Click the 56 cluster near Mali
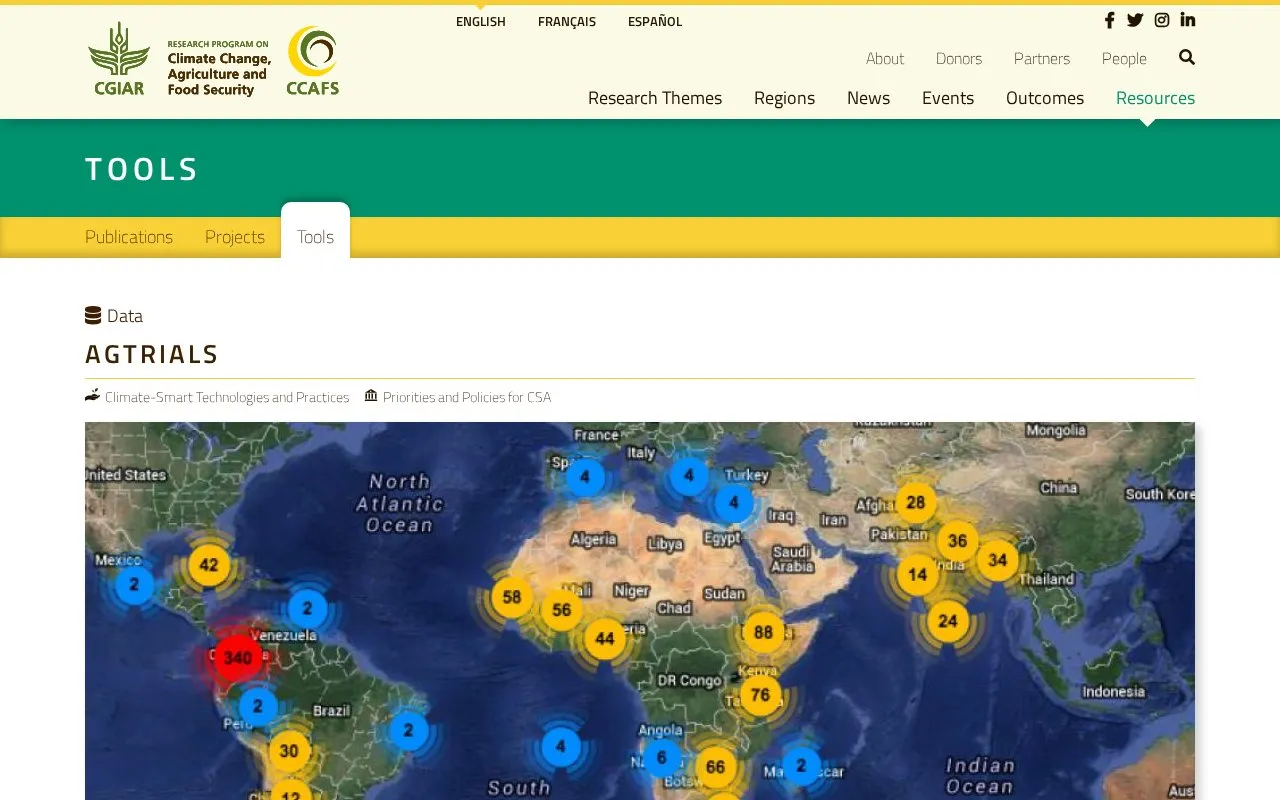This screenshot has height=800, width=1280. (x=562, y=610)
